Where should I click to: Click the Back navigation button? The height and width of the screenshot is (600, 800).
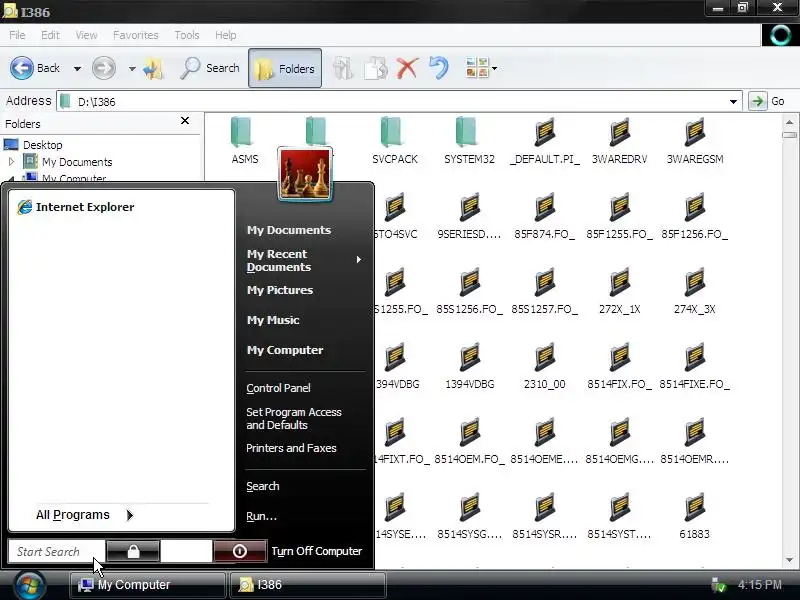point(35,68)
